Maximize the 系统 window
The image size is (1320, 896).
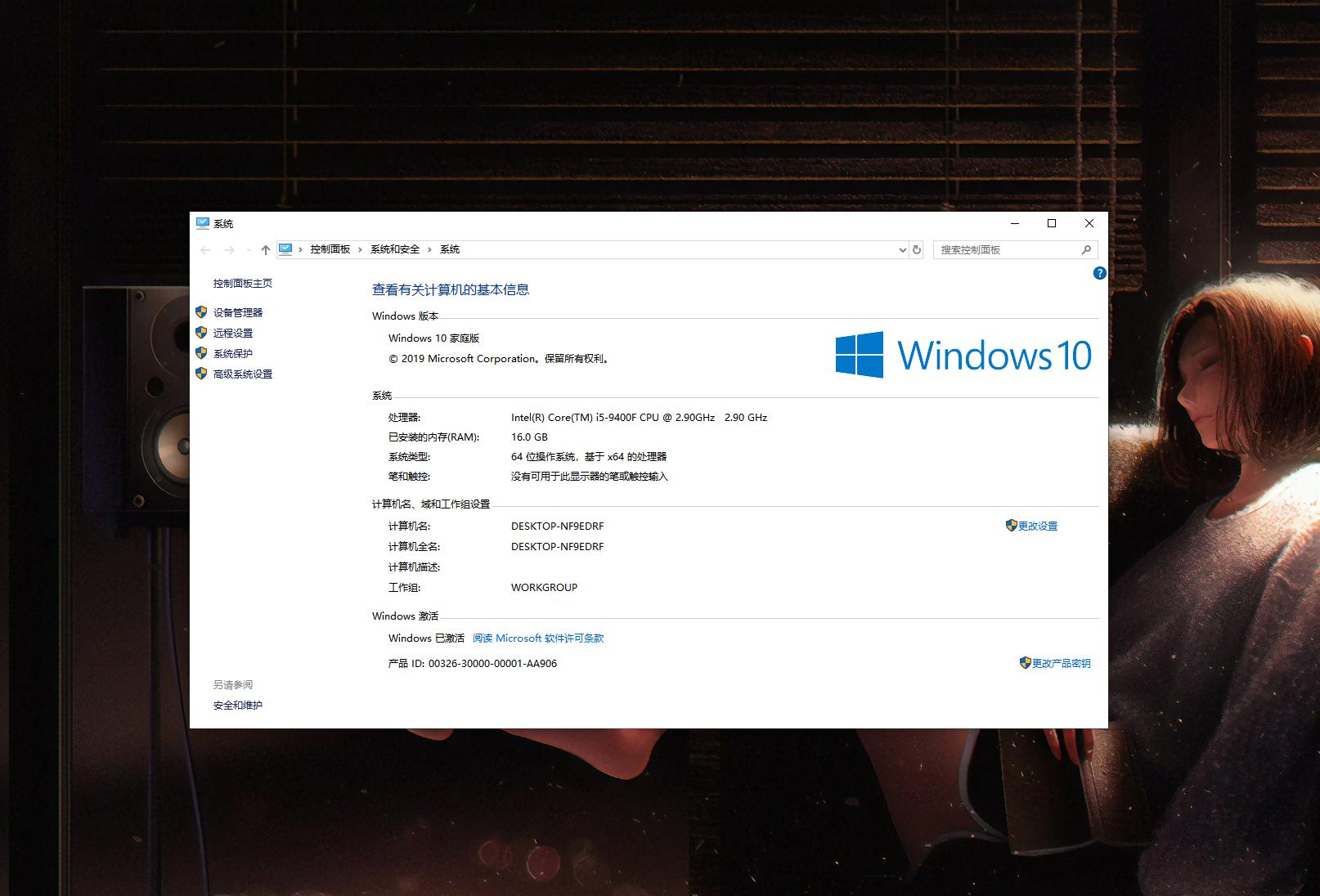[1053, 223]
